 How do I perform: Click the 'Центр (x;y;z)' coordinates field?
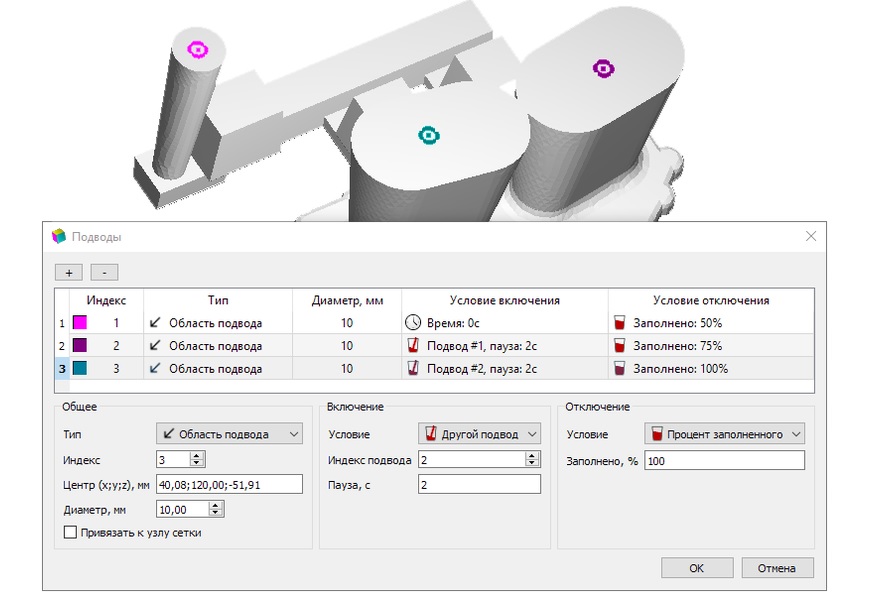point(229,484)
